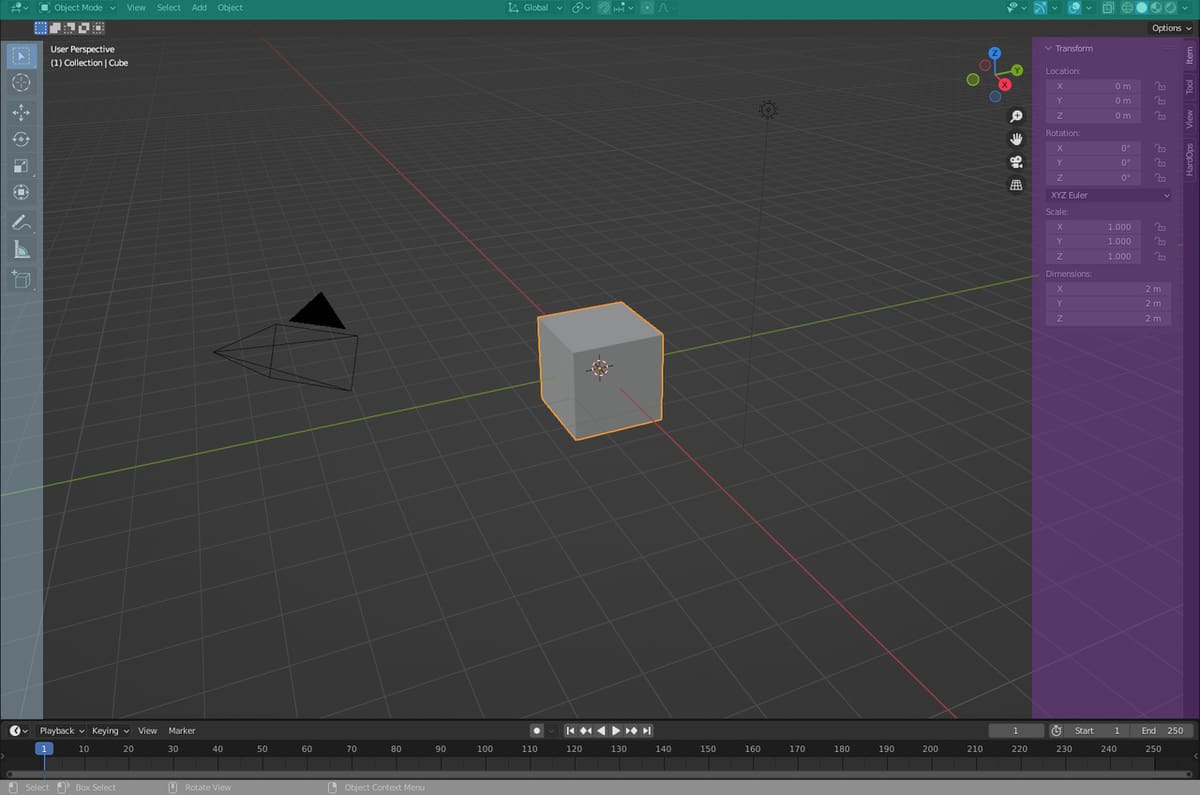Switch to wireframe shading
1200x795 pixels.
[x=1127, y=8]
